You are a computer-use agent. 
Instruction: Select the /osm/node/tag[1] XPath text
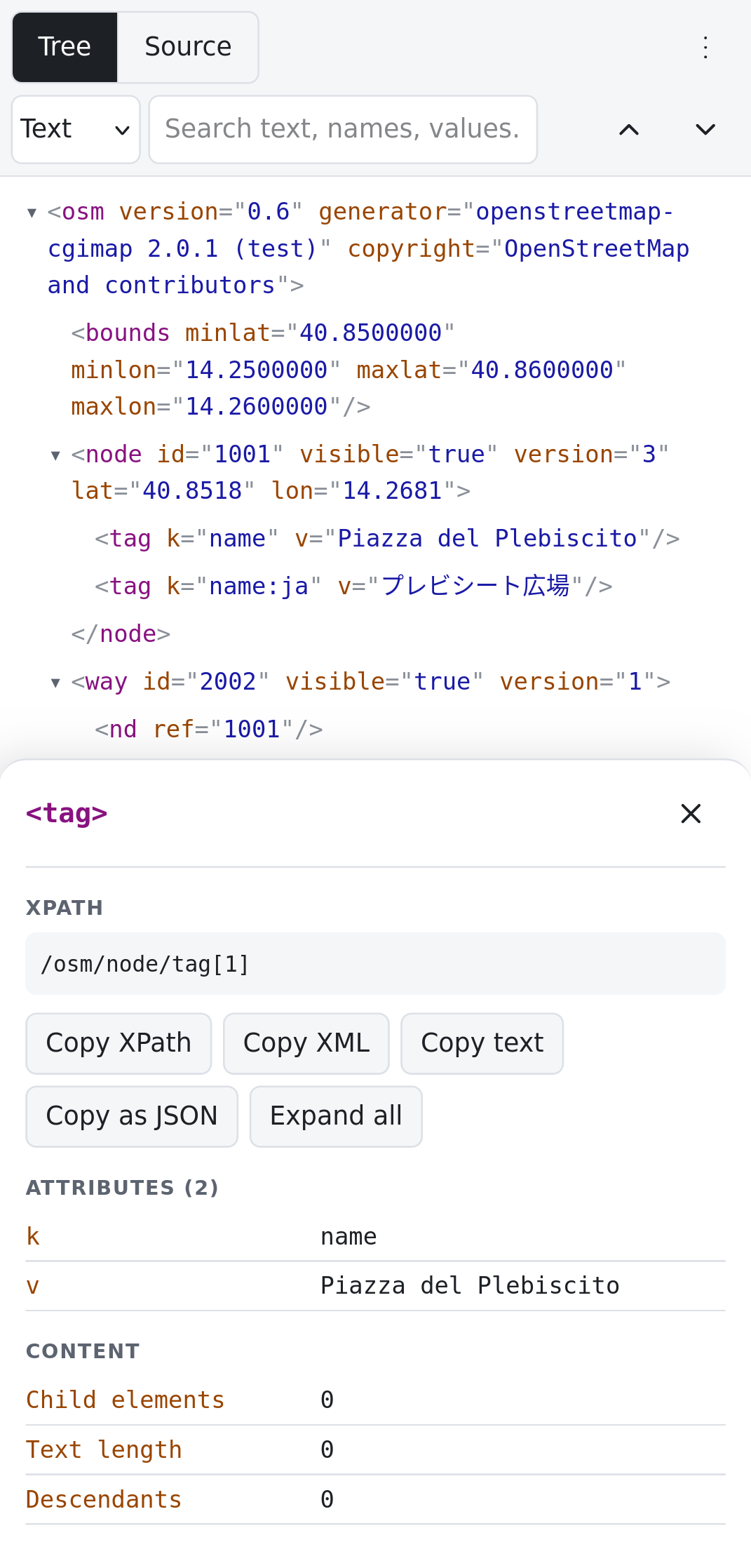(x=145, y=964)
